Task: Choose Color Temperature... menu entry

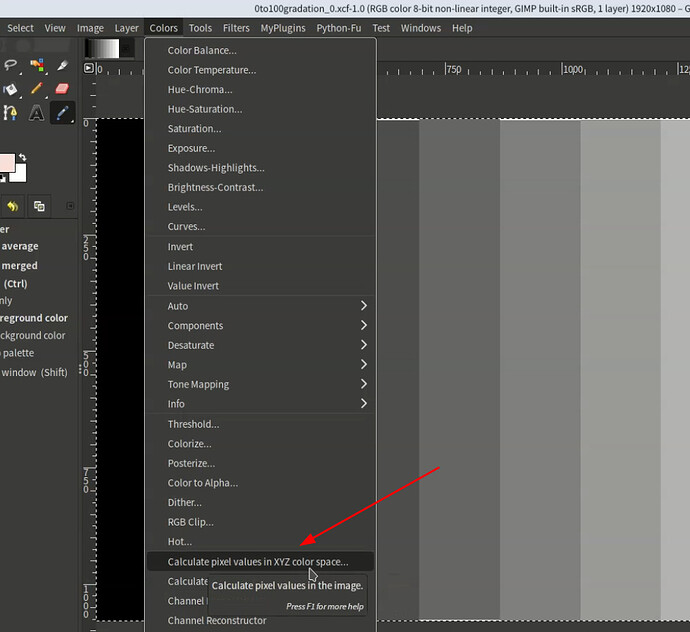Action: [x=261, y=70]
